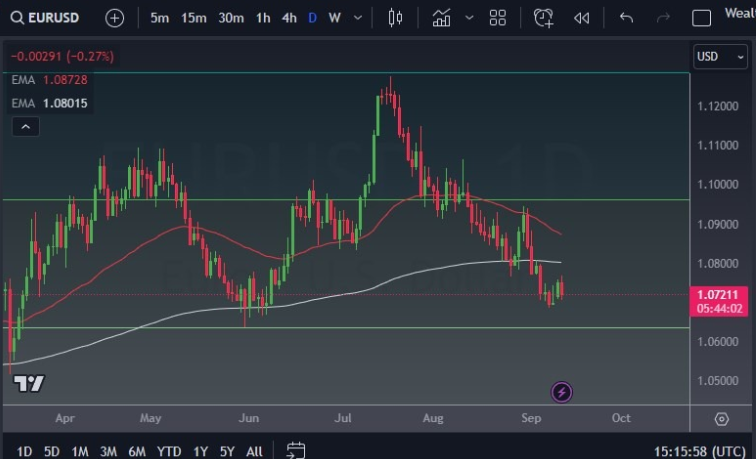This screenshot has height=459, width=756.
Task: Create an alert with the alarm clock icon
Action: (x=543, y=18)
